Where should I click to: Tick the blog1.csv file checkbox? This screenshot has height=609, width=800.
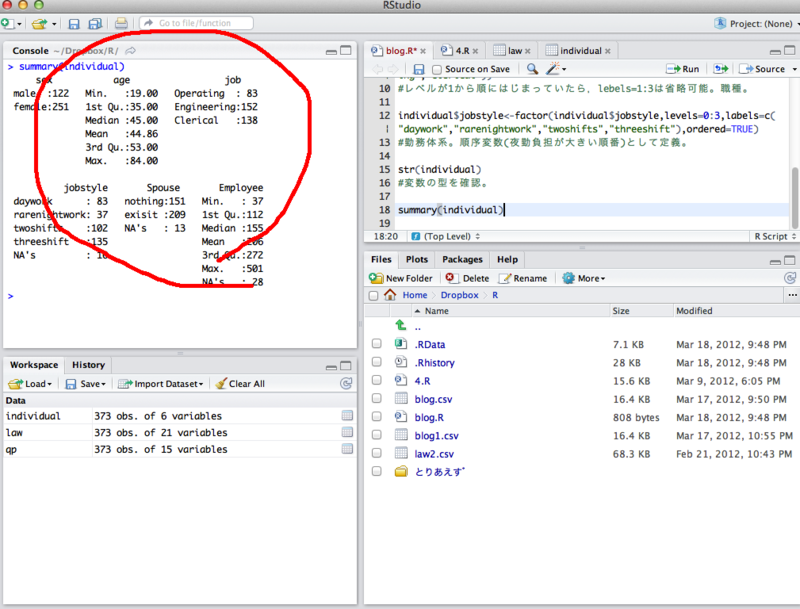pos(377,435)
